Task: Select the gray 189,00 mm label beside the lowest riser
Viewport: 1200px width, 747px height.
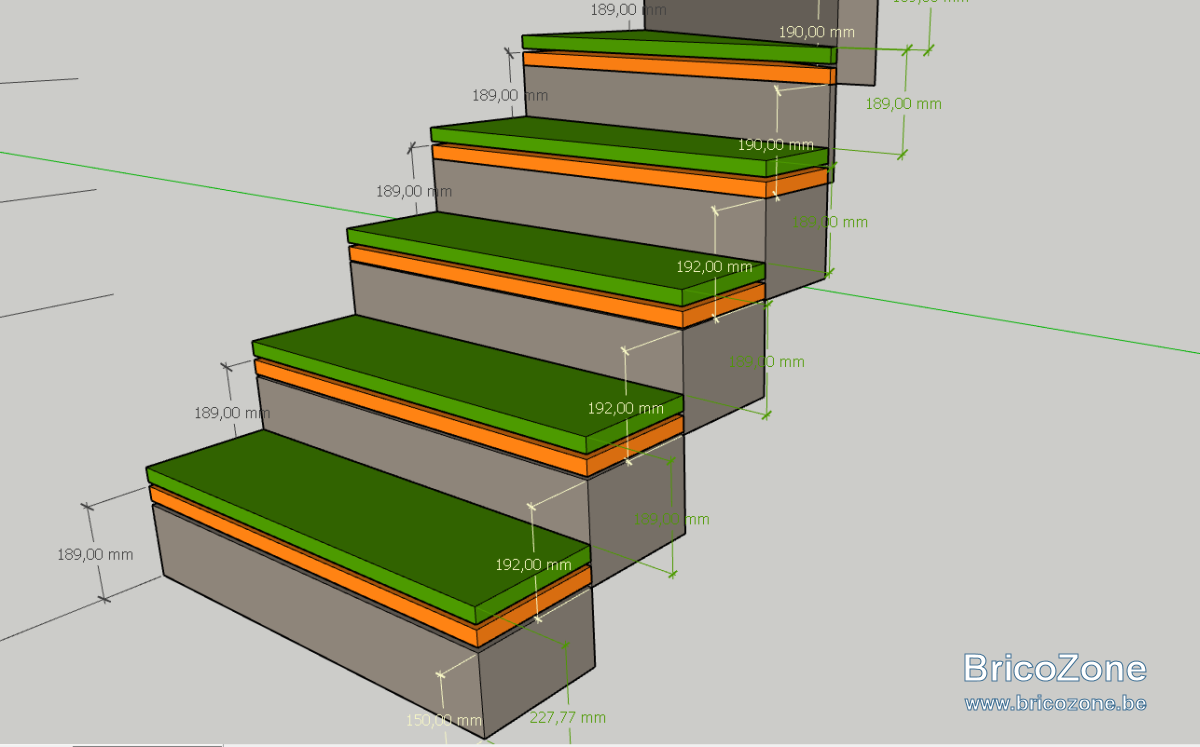Action: (95, 554)
